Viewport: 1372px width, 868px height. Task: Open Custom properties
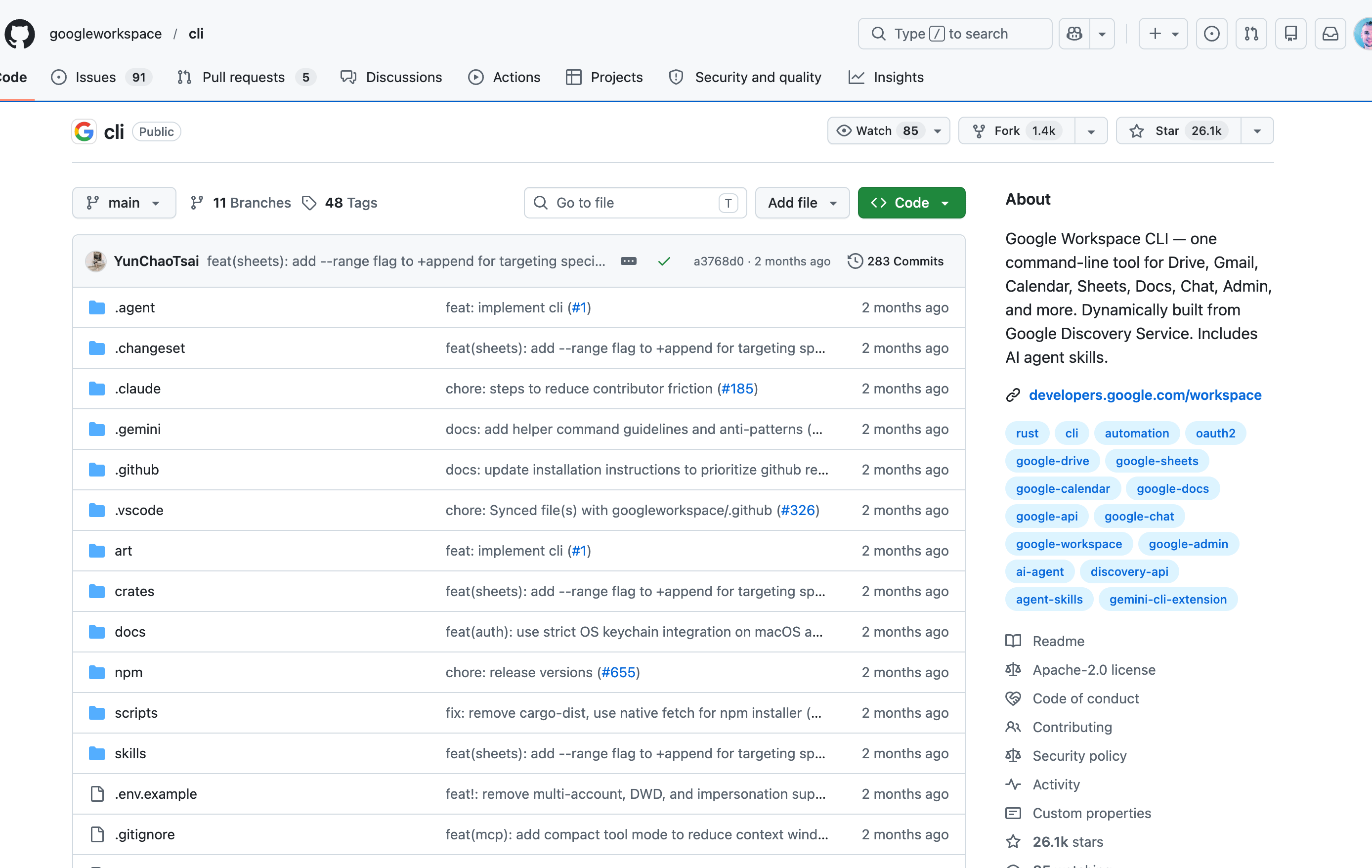(1092, 813)
